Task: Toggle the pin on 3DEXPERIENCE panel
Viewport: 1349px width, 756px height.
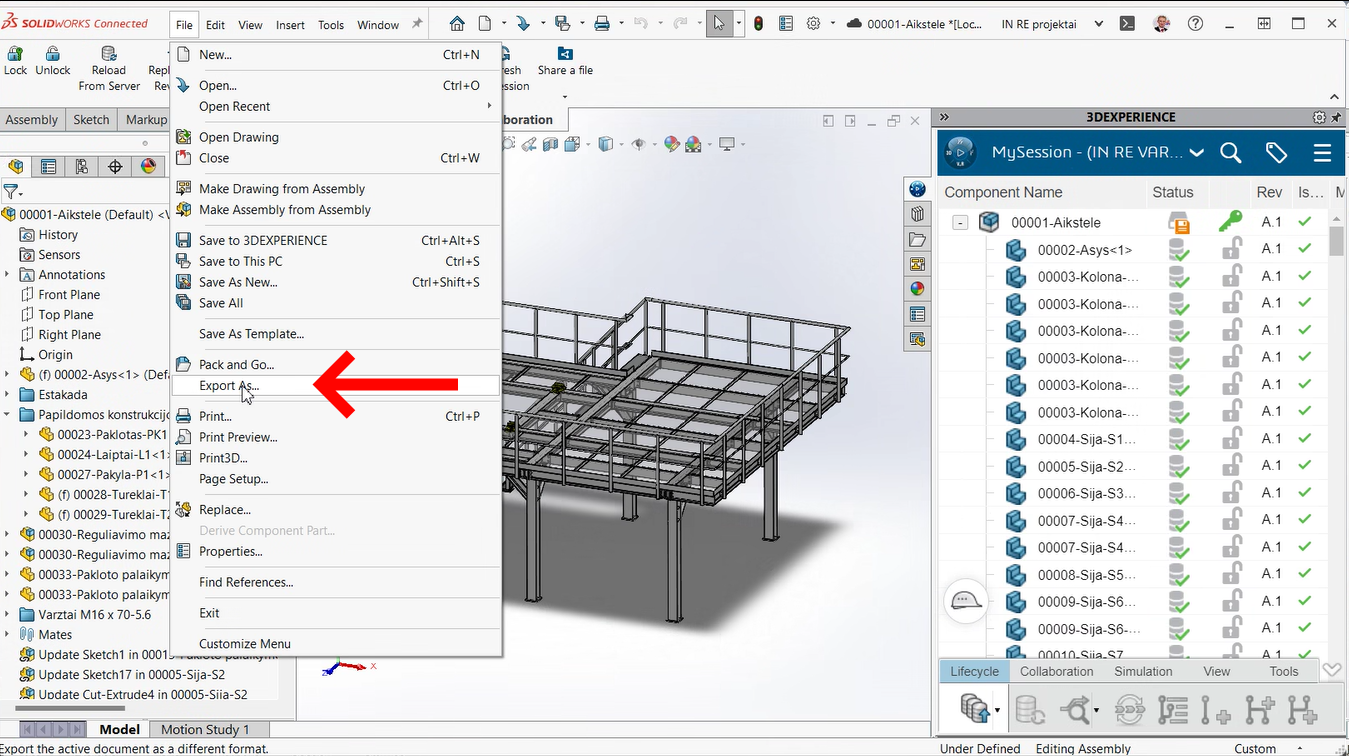Action: (x=1336, y=117)
